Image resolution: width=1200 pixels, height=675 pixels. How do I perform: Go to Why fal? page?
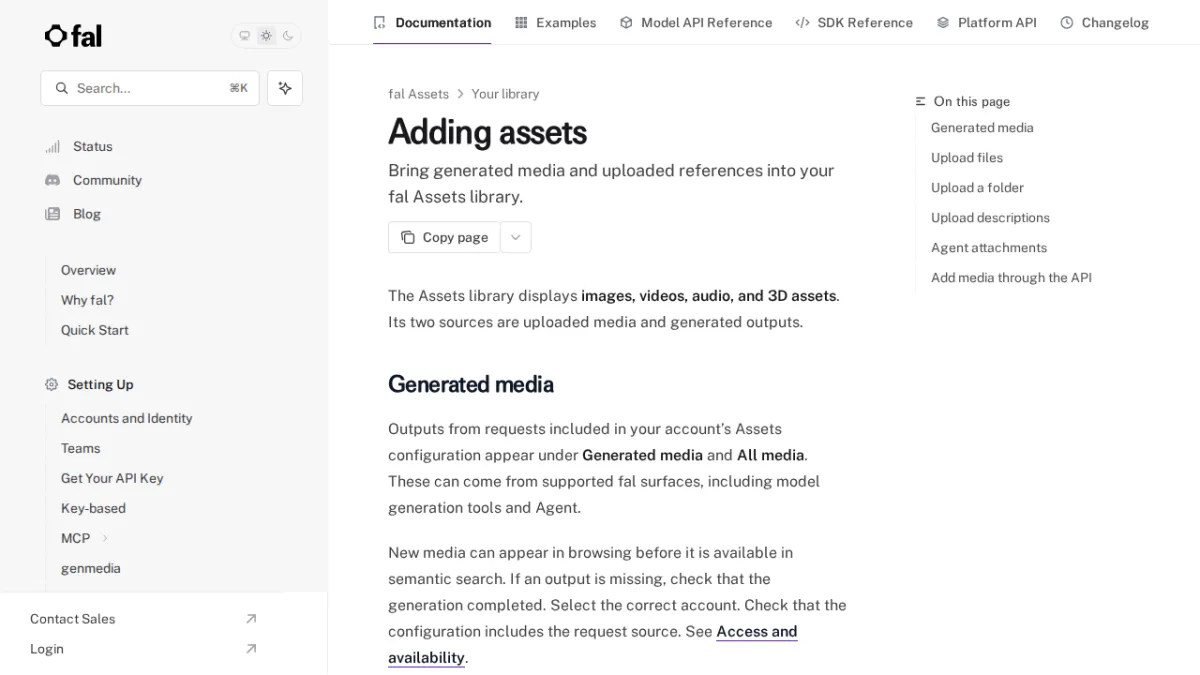click(87, 300)
